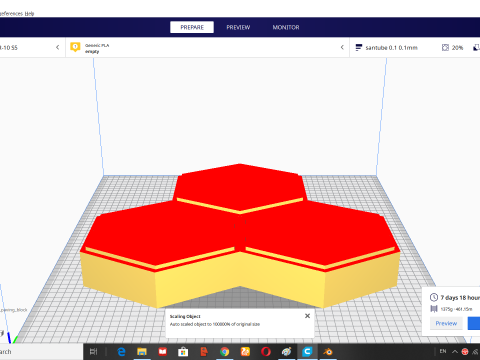Expand hidden system tray icons
This screenshot has width=480, height=360.
455,351
